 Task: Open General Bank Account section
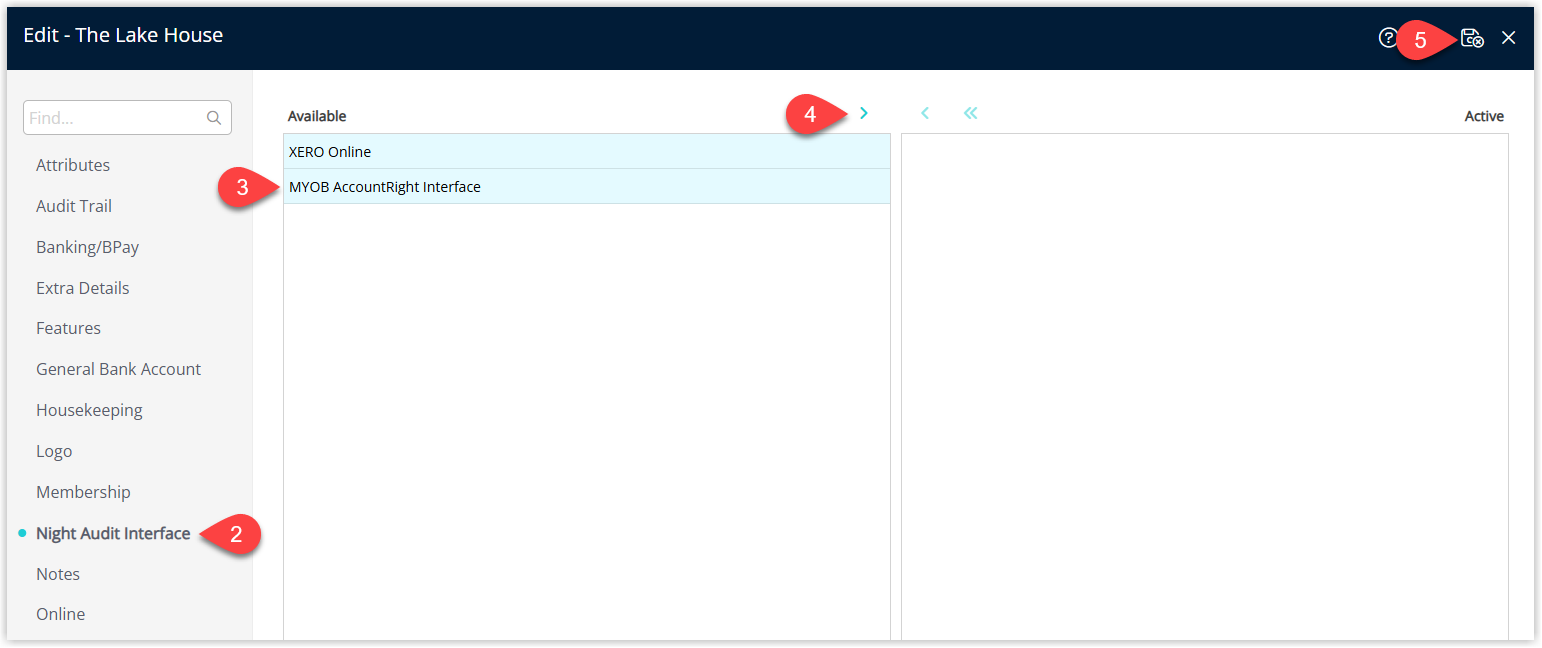pos(118,369)
